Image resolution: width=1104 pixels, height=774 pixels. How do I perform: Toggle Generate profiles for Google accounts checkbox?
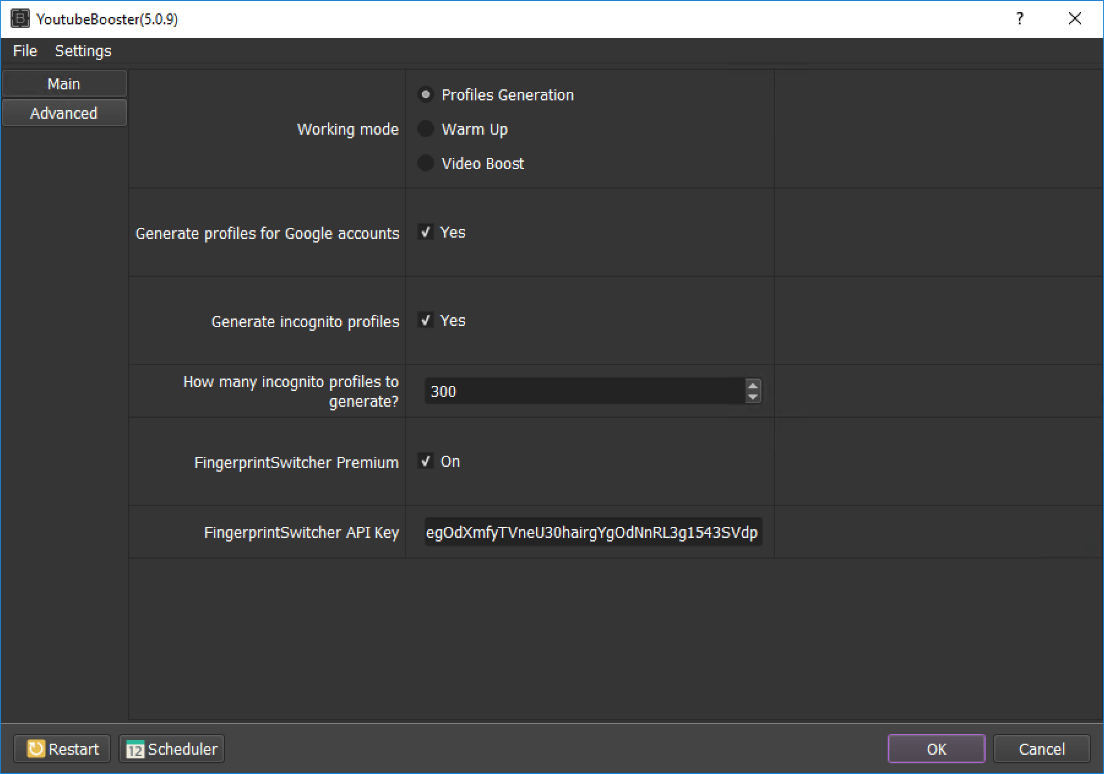click(x=426, y=232)
